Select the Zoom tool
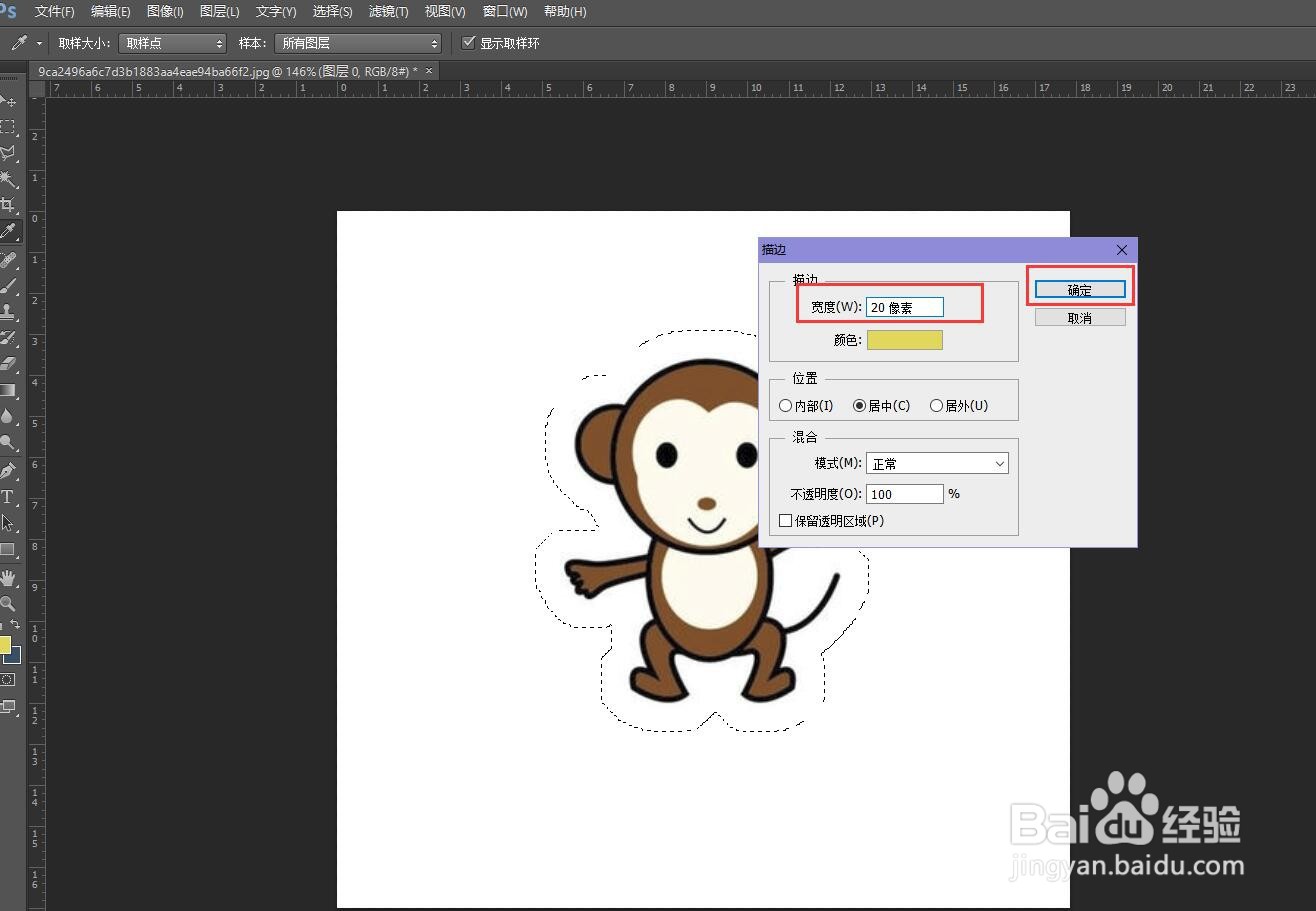 8,604
